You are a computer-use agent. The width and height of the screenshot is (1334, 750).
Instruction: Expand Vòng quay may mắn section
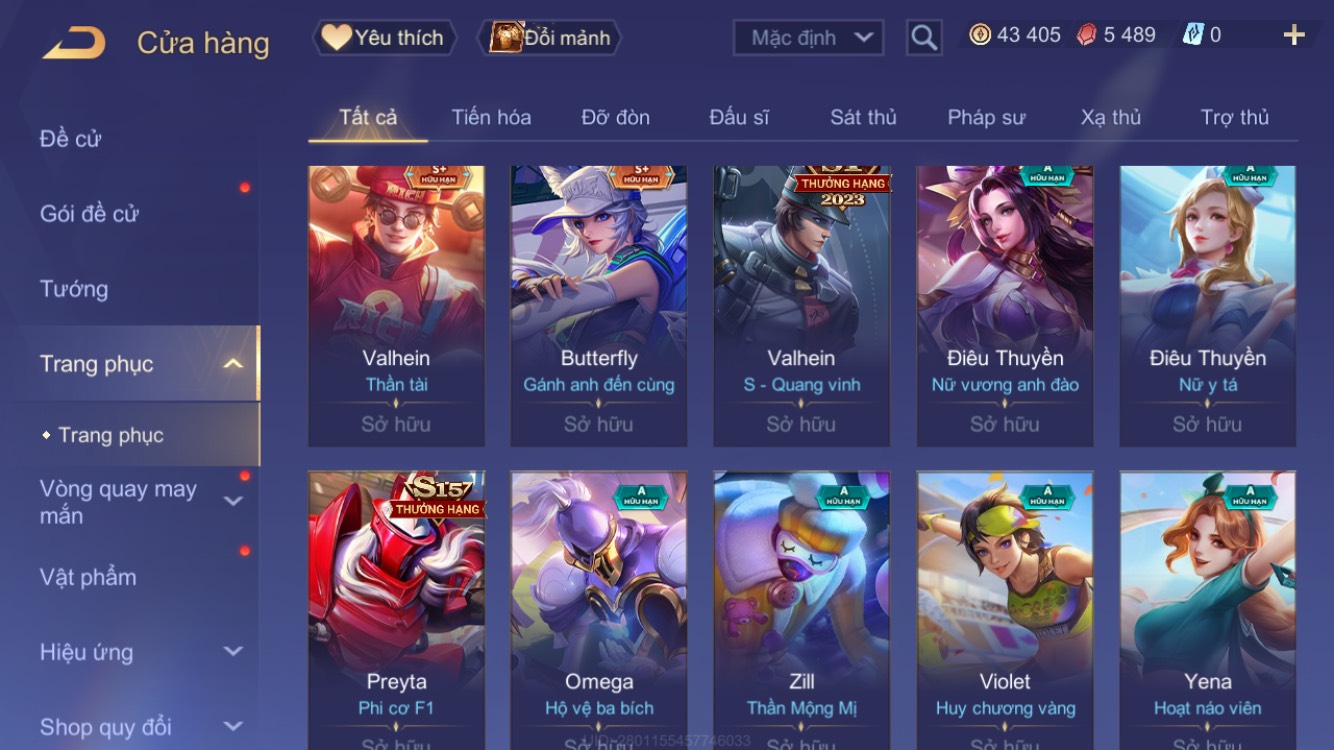click(x=232, y=501)
